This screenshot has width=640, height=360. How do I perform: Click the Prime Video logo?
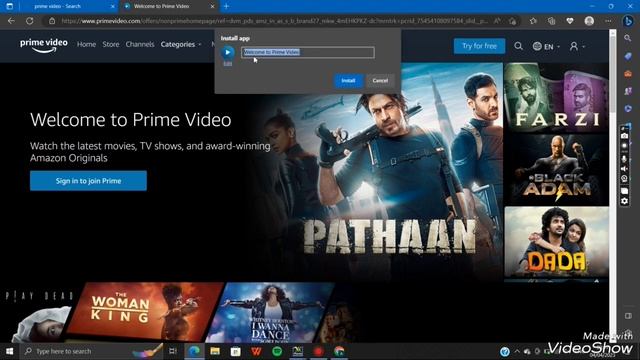pos(44,45)
